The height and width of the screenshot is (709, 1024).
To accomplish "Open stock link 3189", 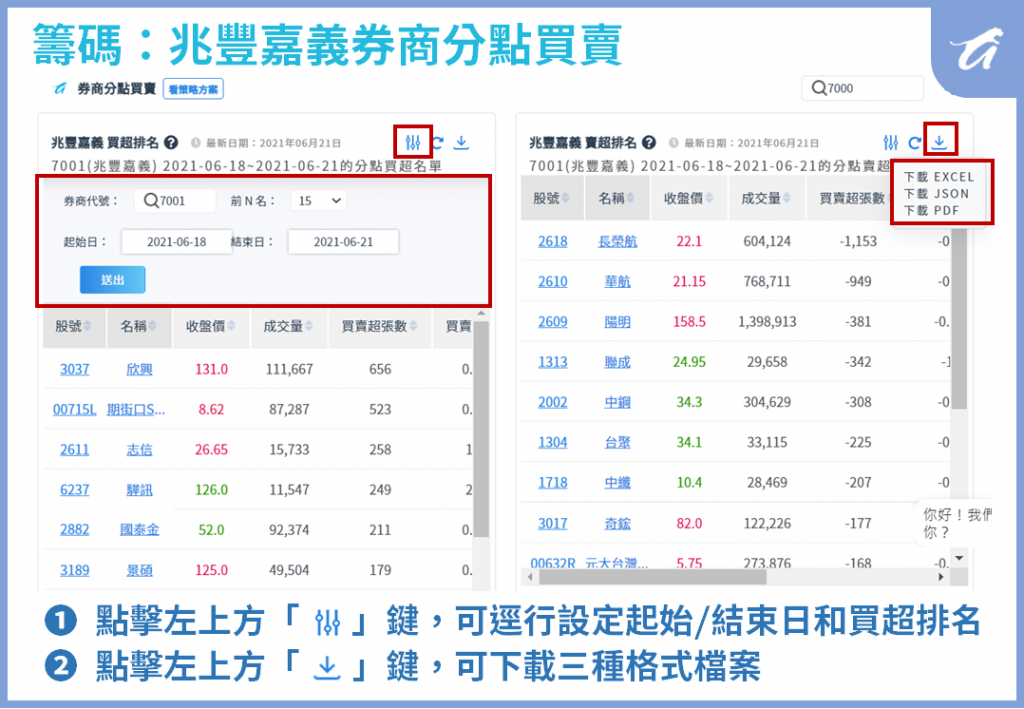I will pos(74,570).
